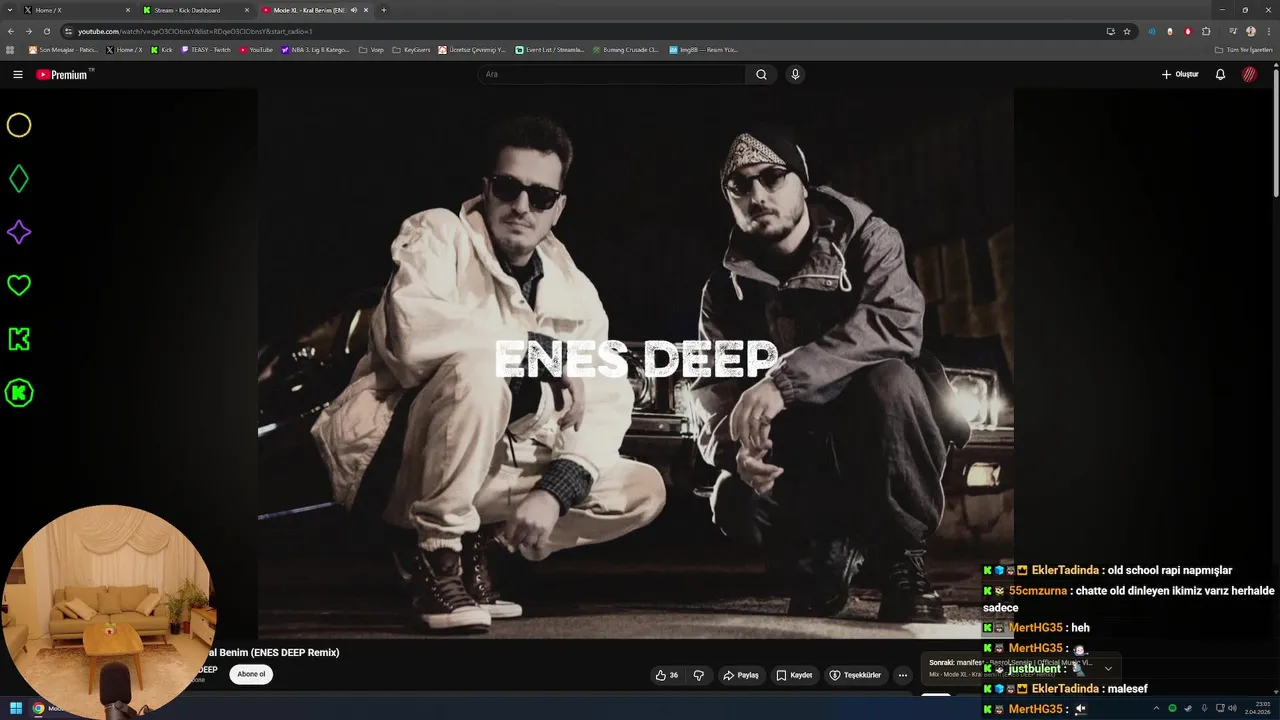Open the Home / X bookmark
Screen dimensions: 1280x720
125,49
